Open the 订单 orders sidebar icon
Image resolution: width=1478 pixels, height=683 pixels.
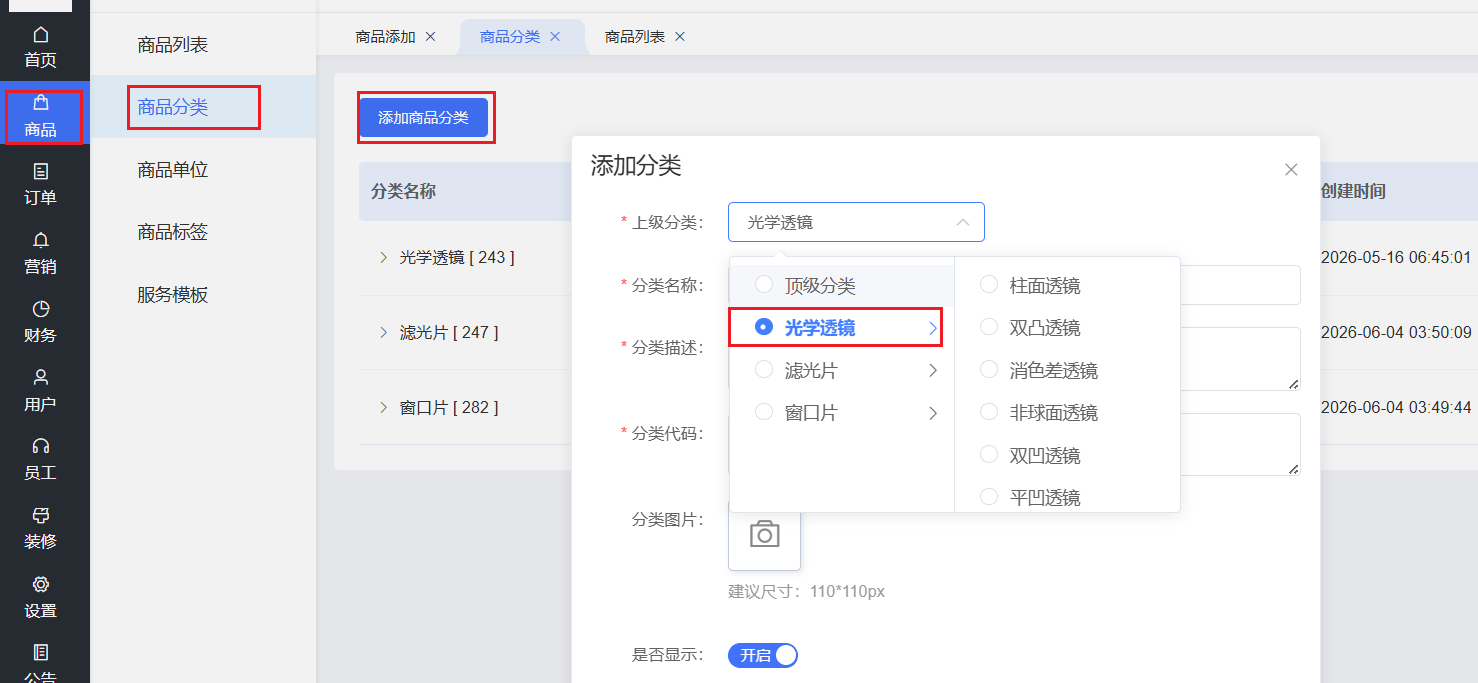pos(41,172)
